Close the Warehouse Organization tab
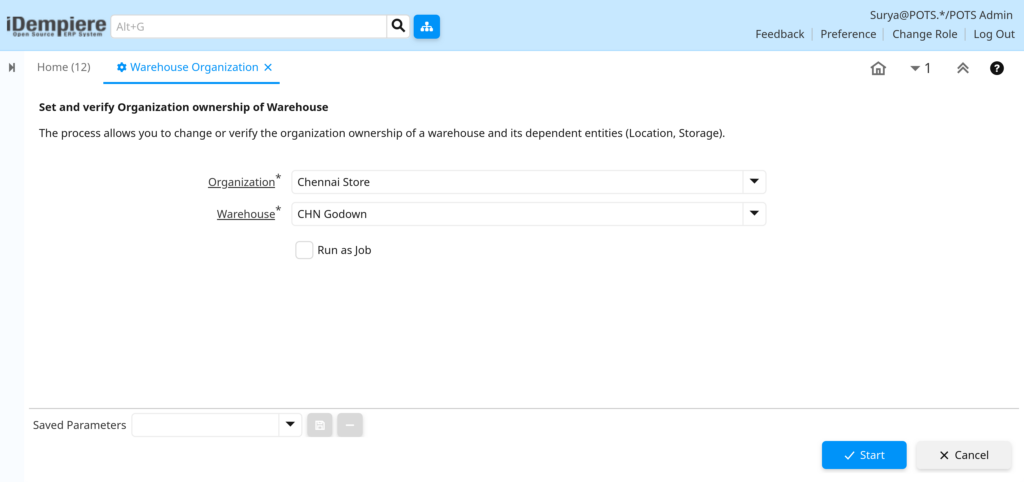This screenshot has width=1024, height=482. tap(268, 67)
